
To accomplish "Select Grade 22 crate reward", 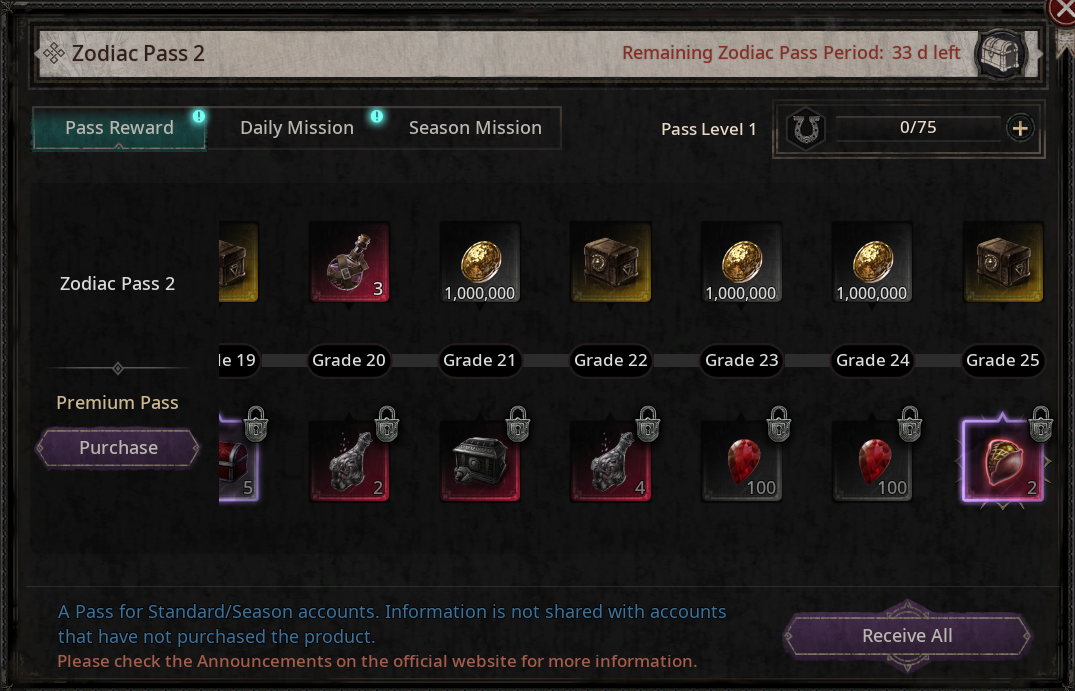I will click(611, 262).
